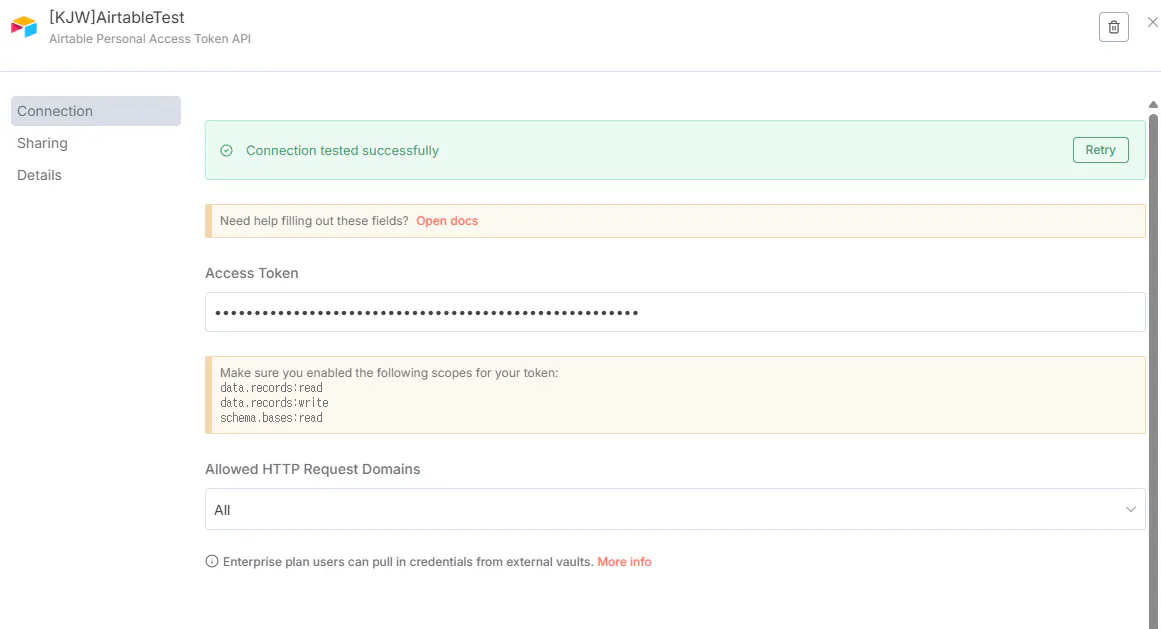The width and height of the screenshot is (1161, 629).
Task: Click info icon beside Enterprise plan note
Action: pos(212,561)
